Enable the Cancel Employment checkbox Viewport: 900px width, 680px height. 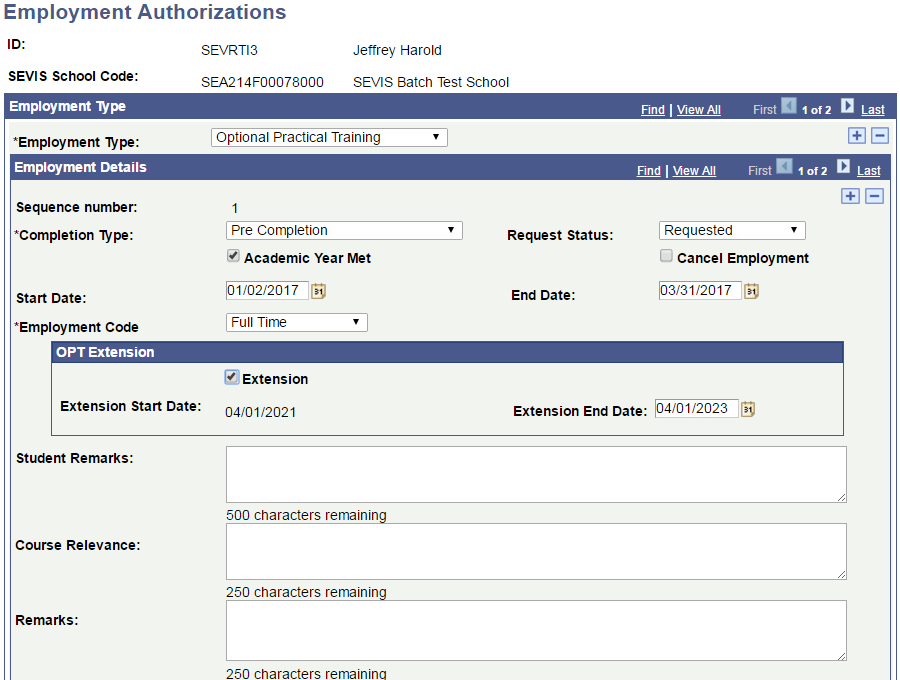tap(666, 255)
